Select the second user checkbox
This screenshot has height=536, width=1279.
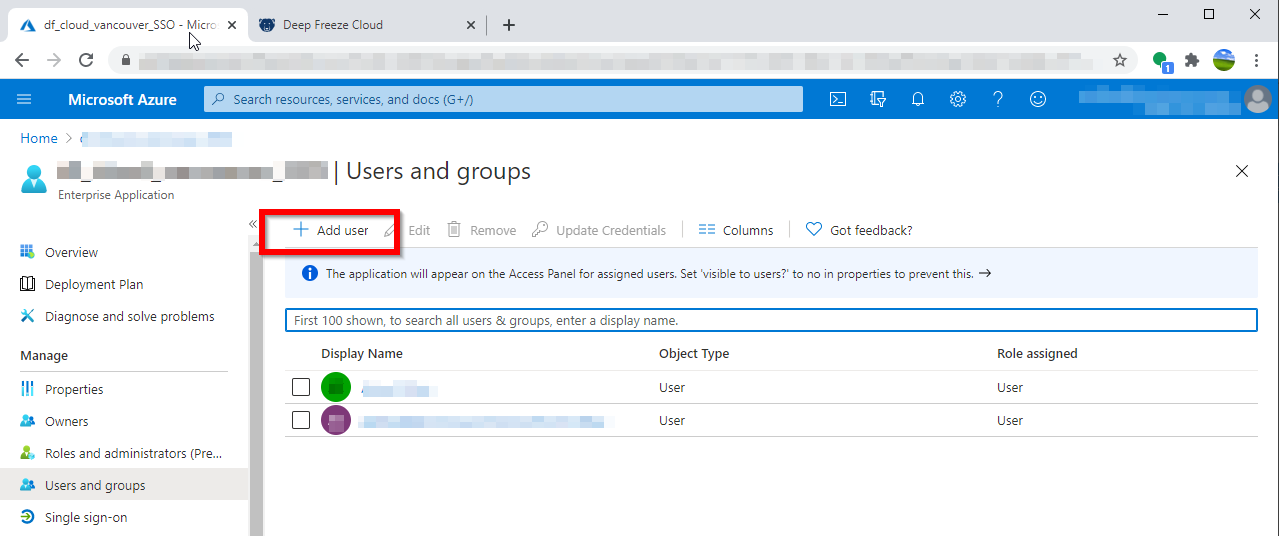(x=301, y=420)
